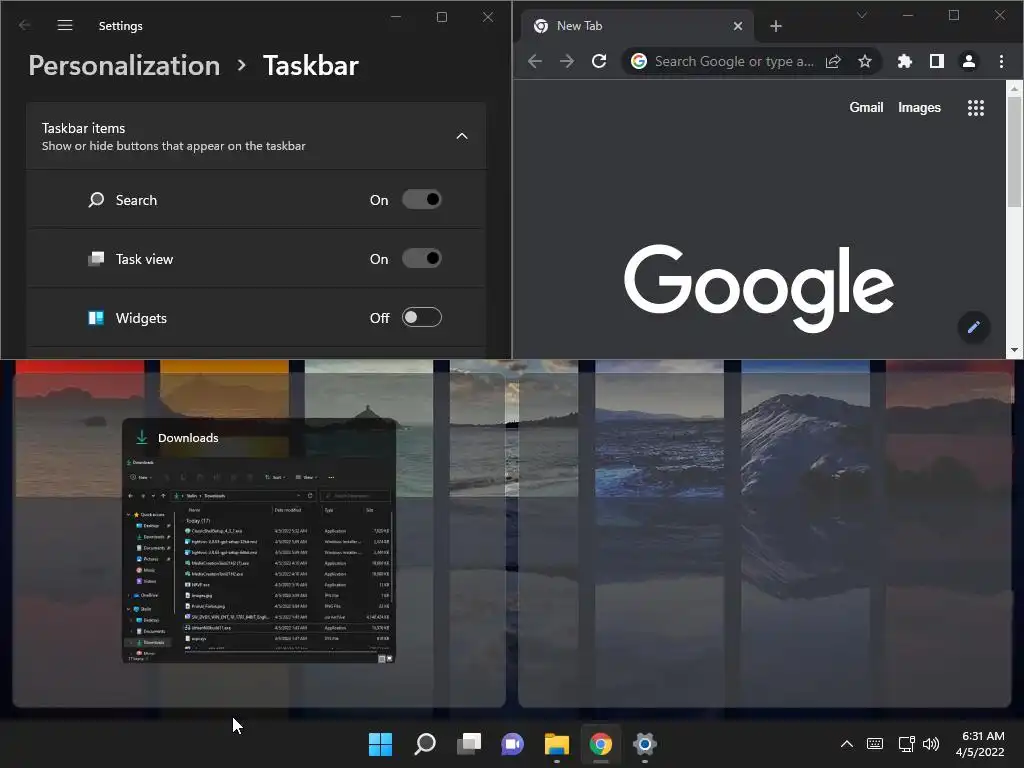The height and width of the screenshot is (768, 1024).
Task: Open the Windows Start button
Action: [x=380, y=743]
